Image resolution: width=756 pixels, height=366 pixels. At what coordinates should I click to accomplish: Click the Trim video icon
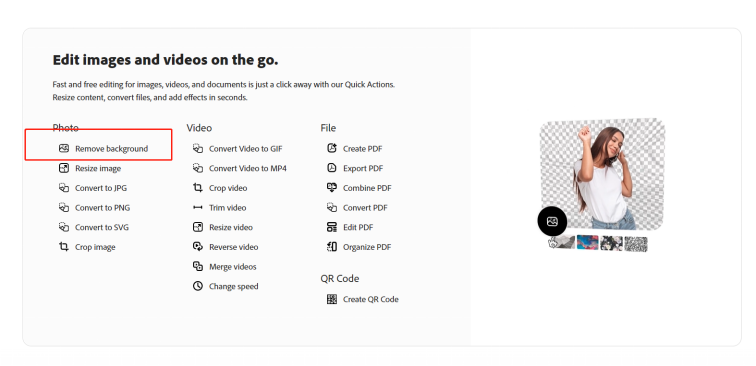198,207
